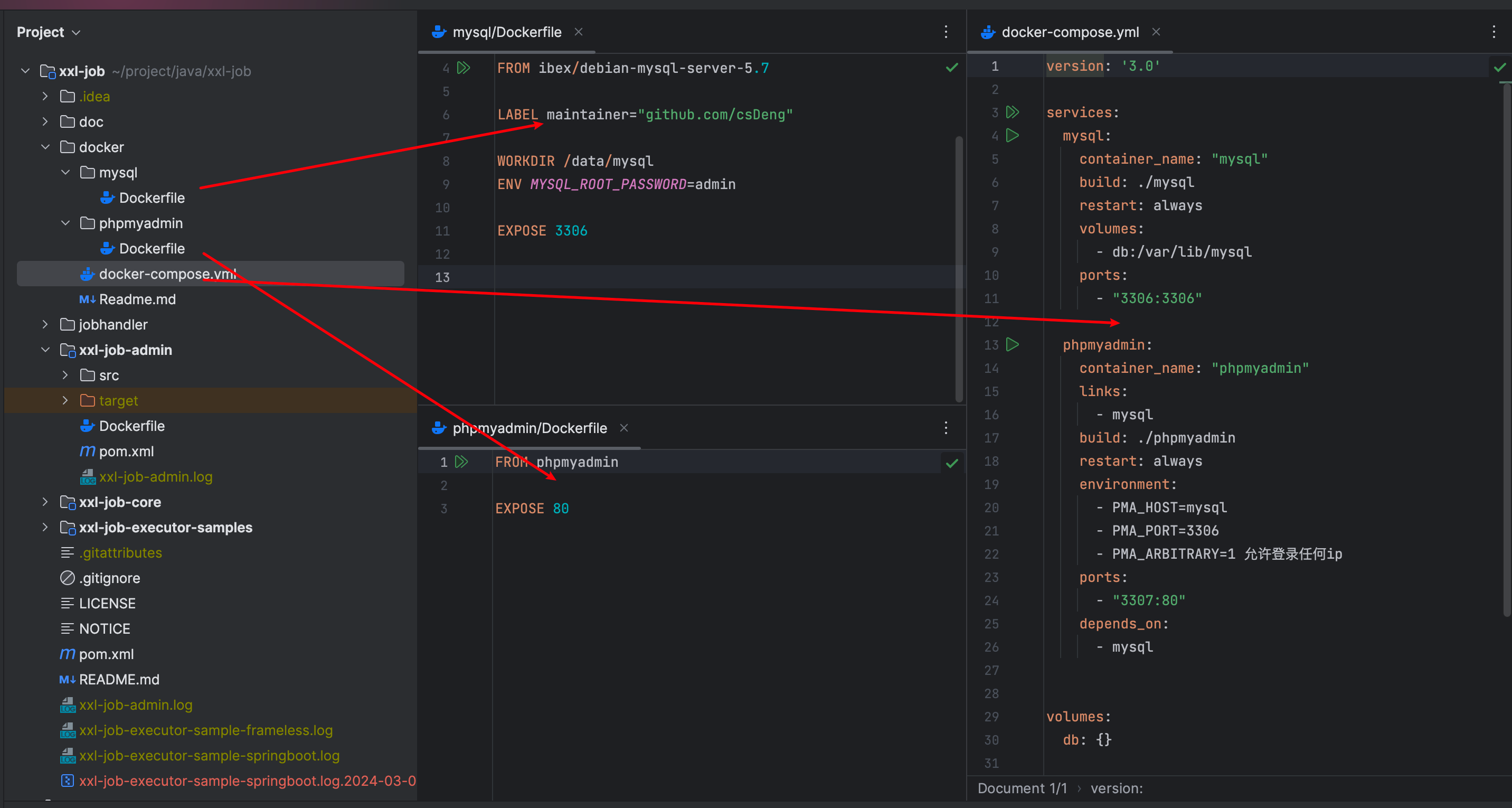The image size is (1512, 808).
Task: Collapse the xxl-job-admin module
Action: pos(45,350)
